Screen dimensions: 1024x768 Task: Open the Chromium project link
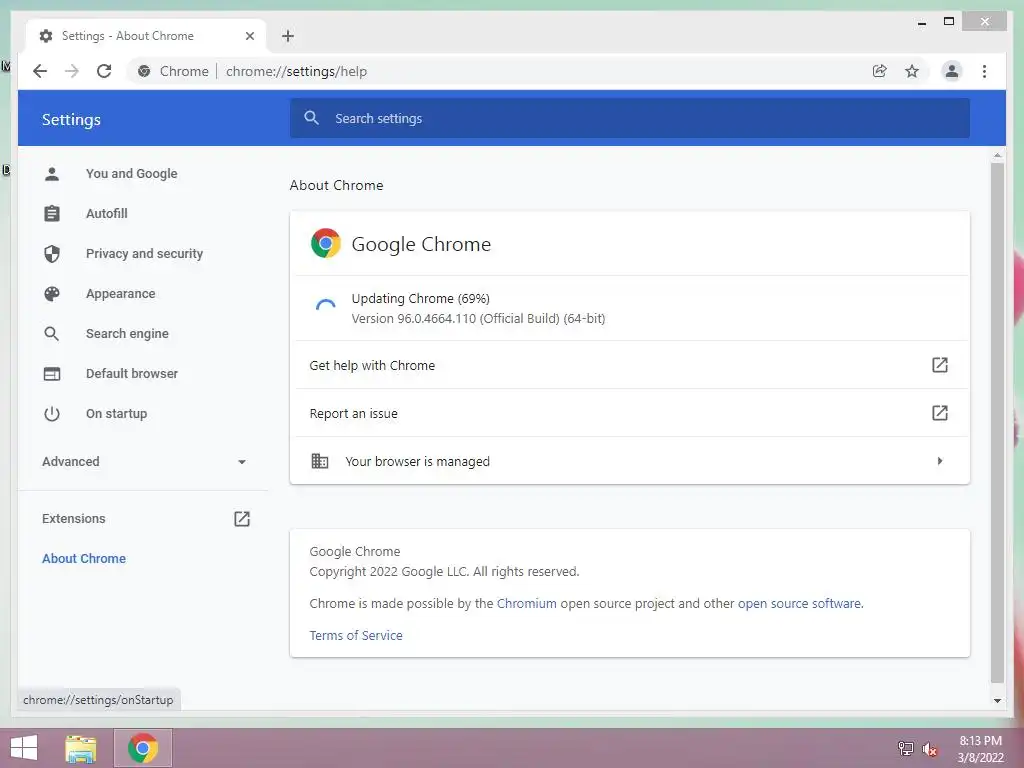(x=526, y=603)
